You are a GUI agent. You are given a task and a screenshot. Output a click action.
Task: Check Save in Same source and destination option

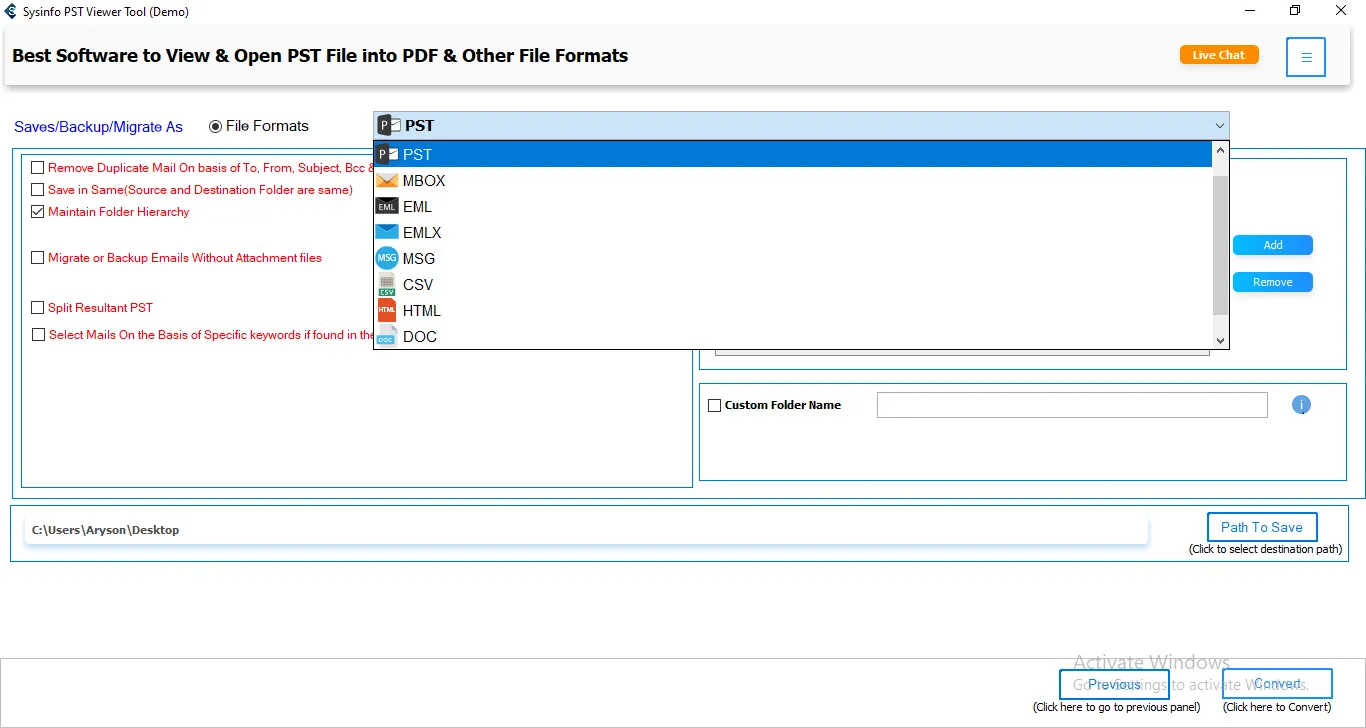tap(38, 190)
